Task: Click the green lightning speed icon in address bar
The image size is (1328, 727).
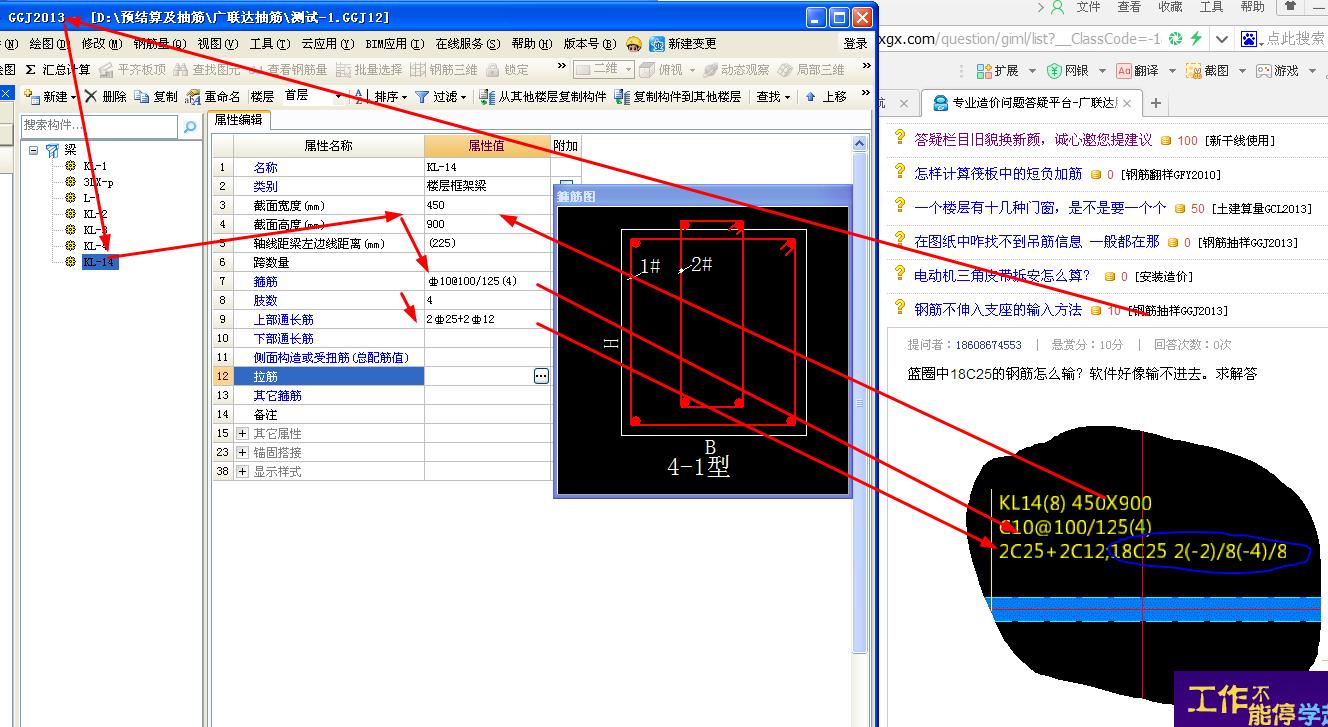Action: tap(1194, 39)
